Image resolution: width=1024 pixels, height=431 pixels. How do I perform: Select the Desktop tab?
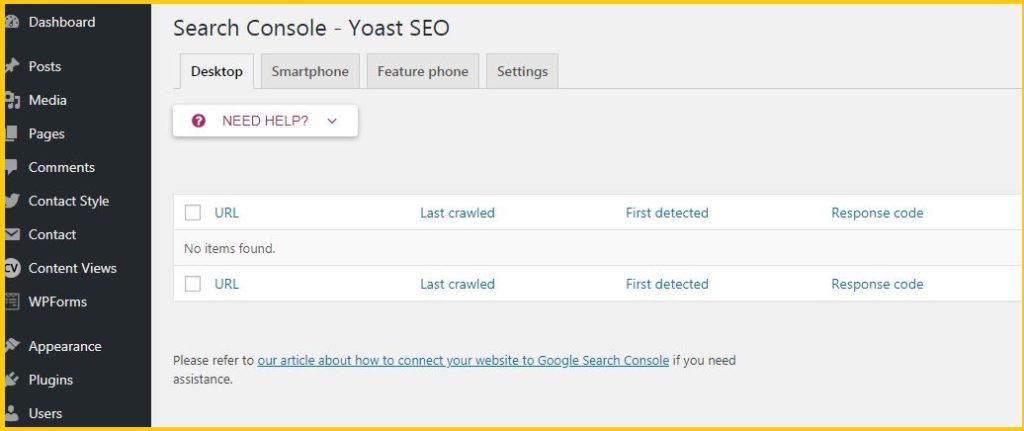217,71
